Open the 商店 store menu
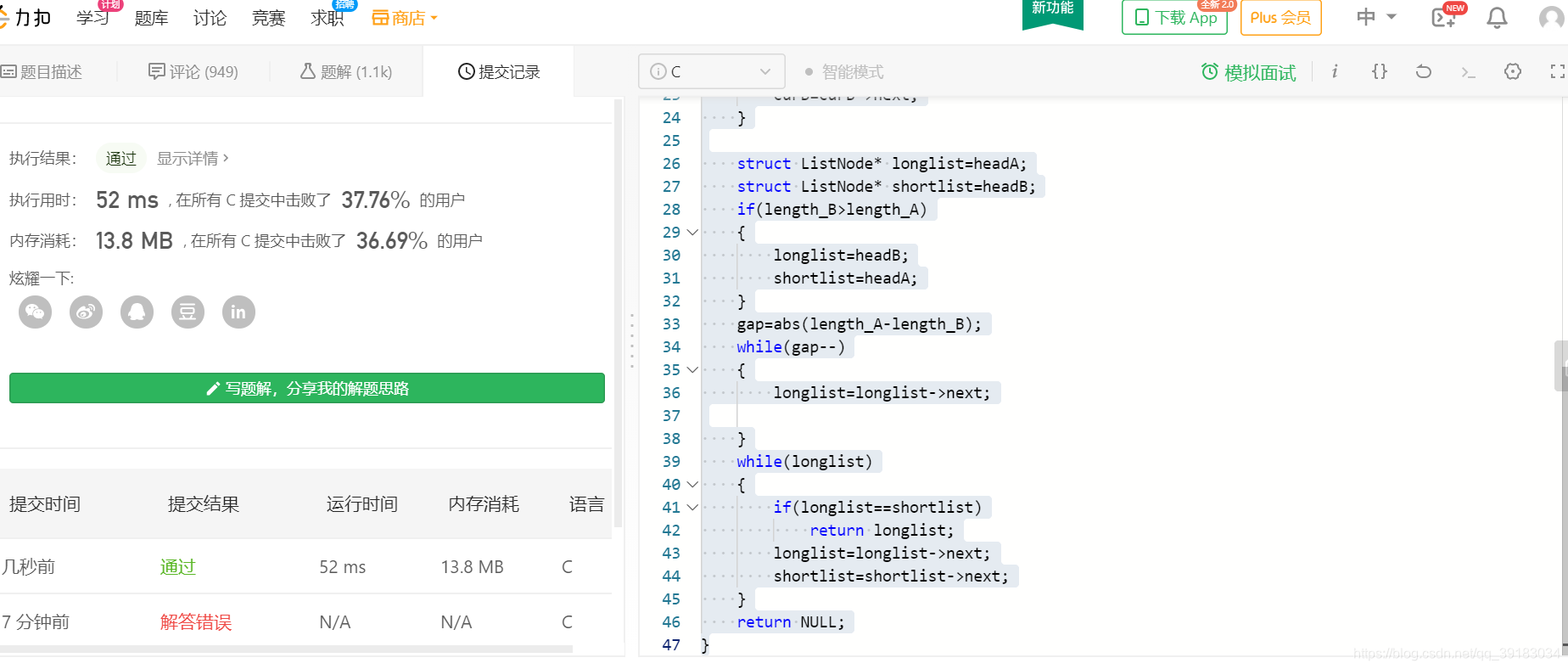Viewport: 1568px width, 669px height. pos(405,18)
